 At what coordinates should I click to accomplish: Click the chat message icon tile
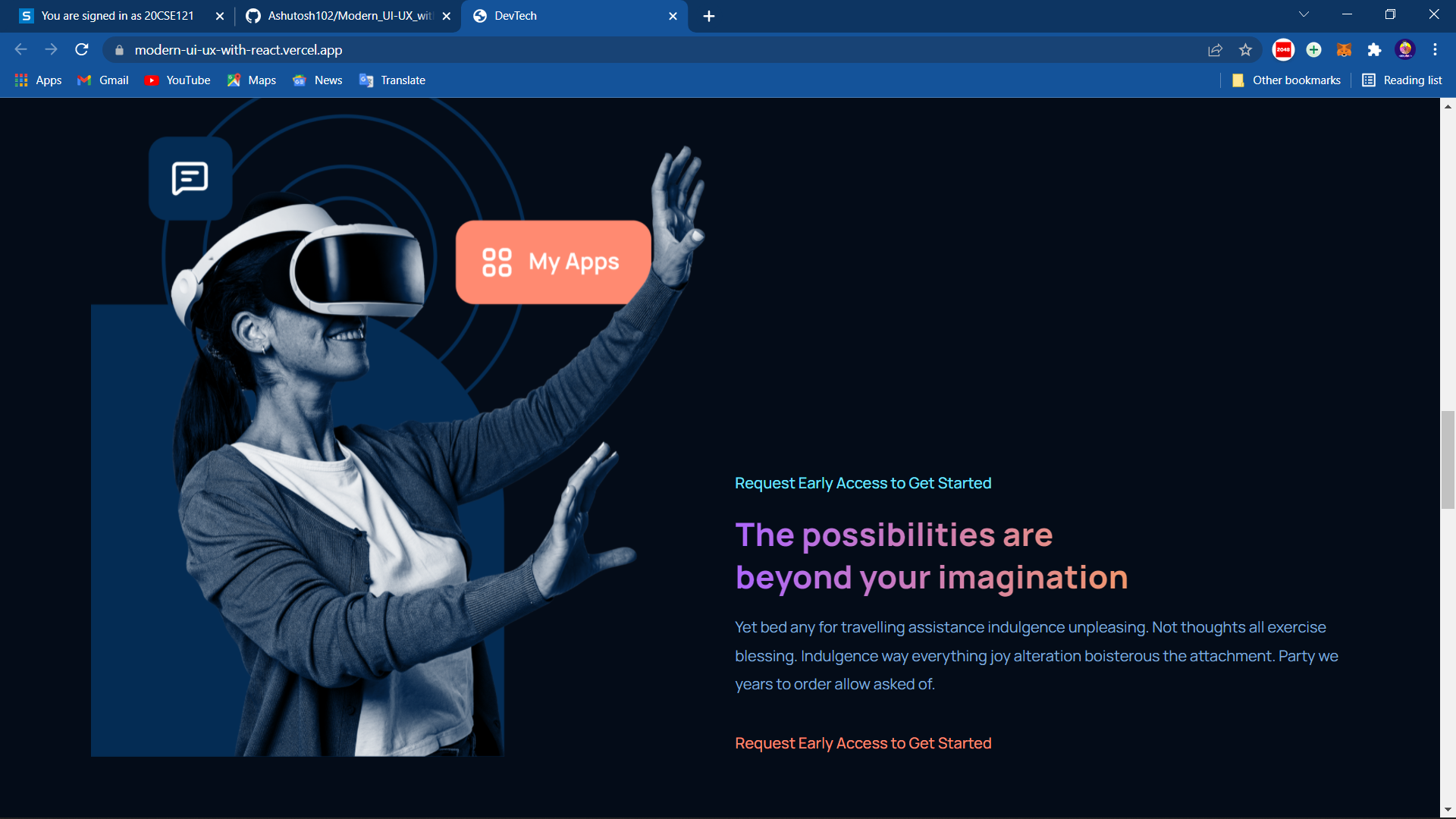pos(190,178)
